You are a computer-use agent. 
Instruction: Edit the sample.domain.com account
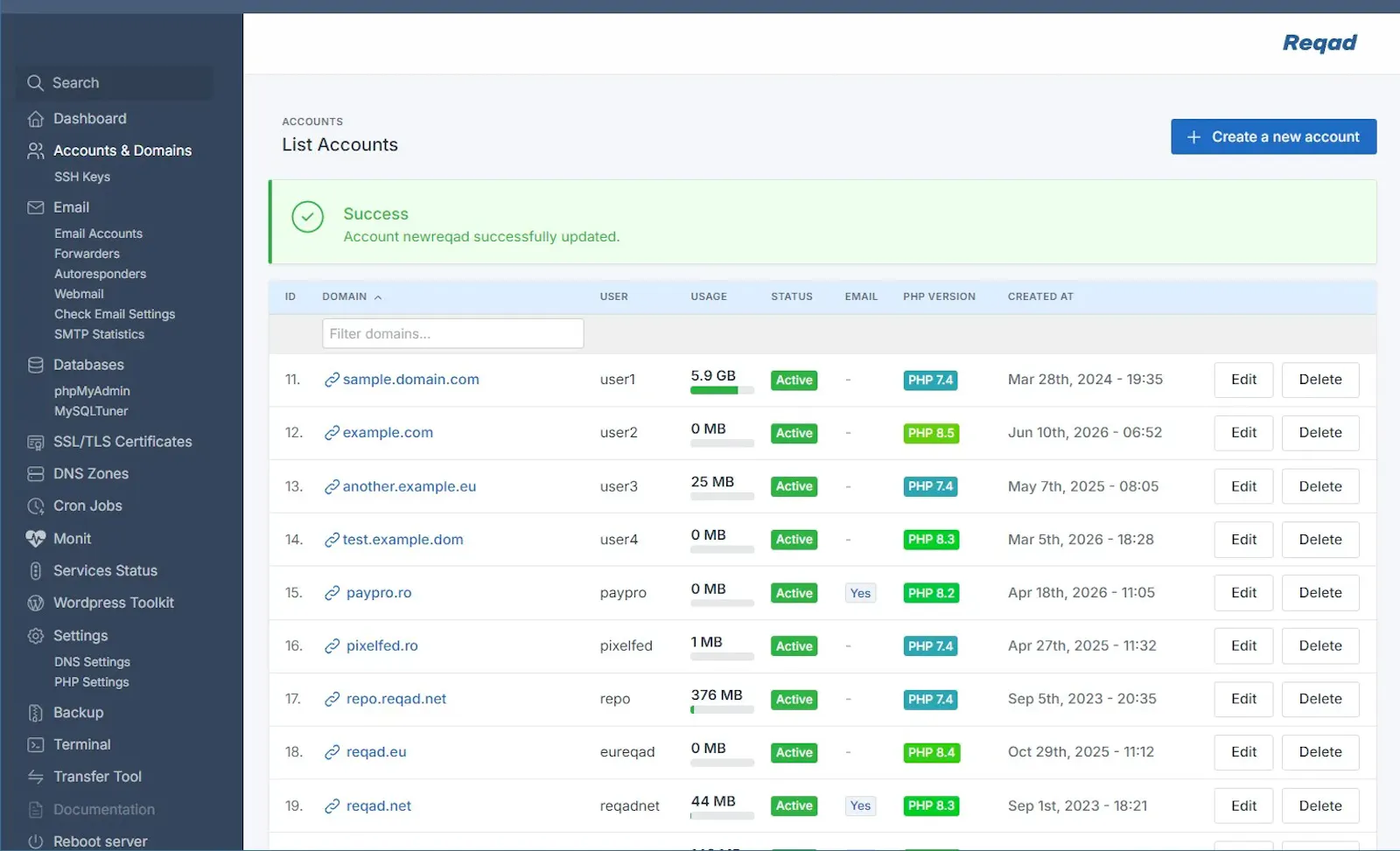(x=1243, y=380)
